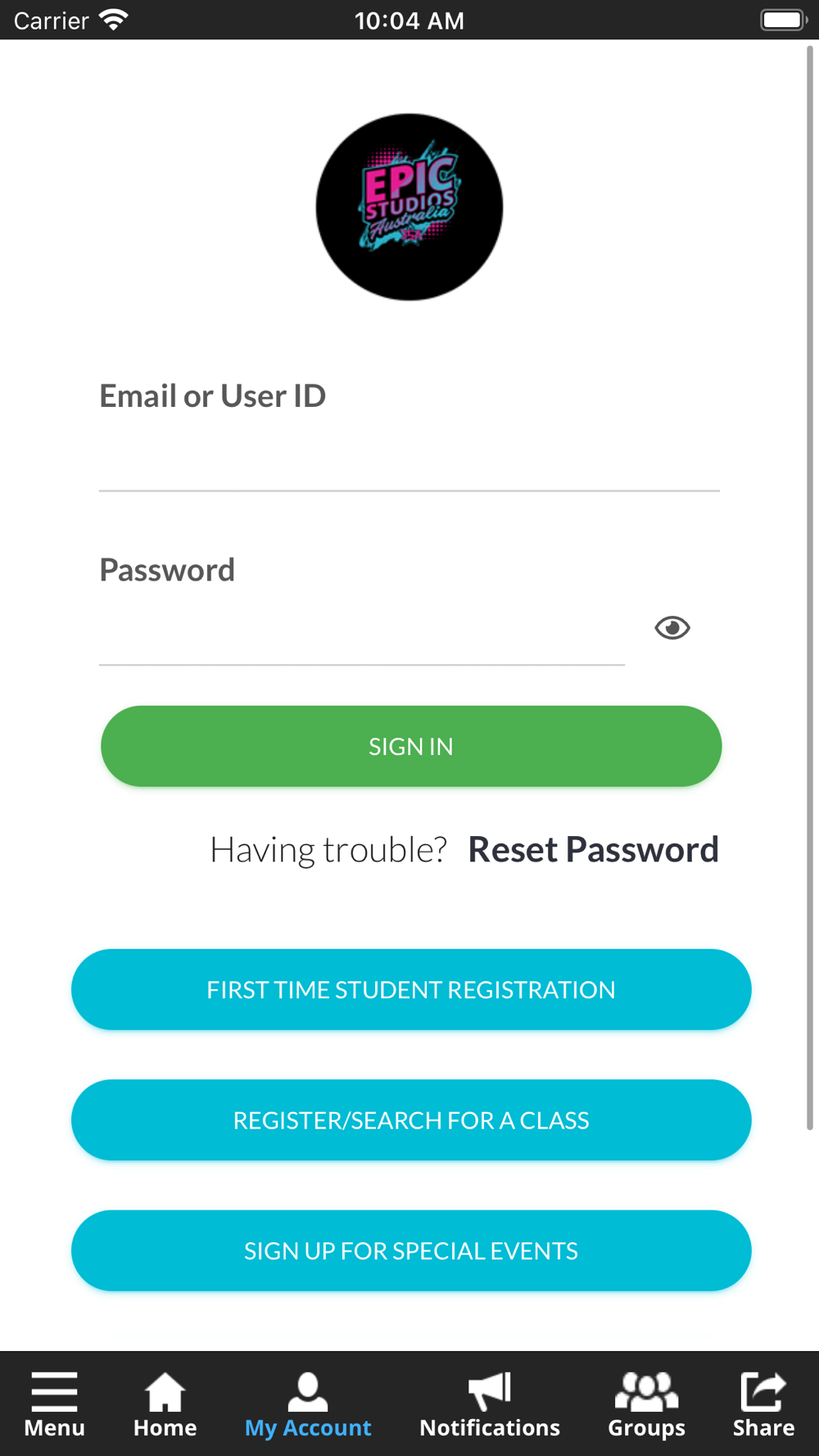Toggle password visibility eye icon
This screenshot has width=819, height=1456.
[672, 628]
